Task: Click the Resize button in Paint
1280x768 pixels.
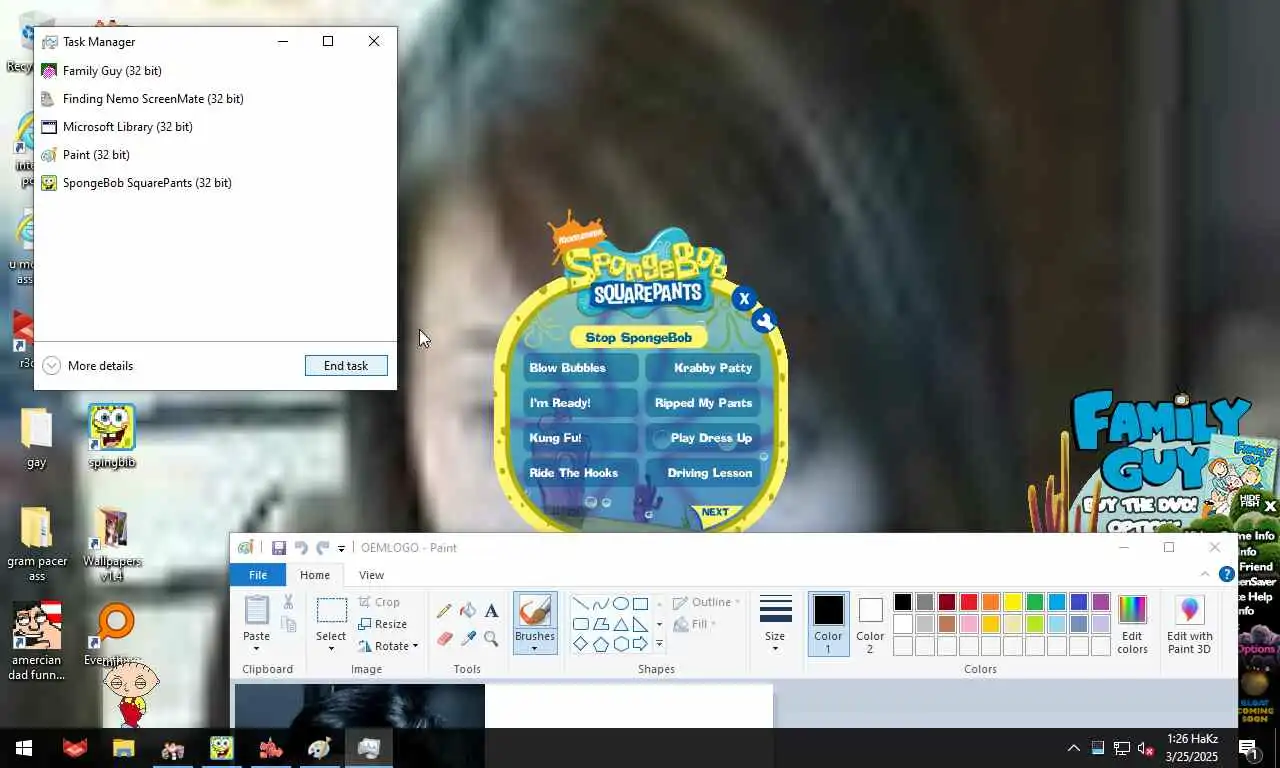Action: point(383,624)
